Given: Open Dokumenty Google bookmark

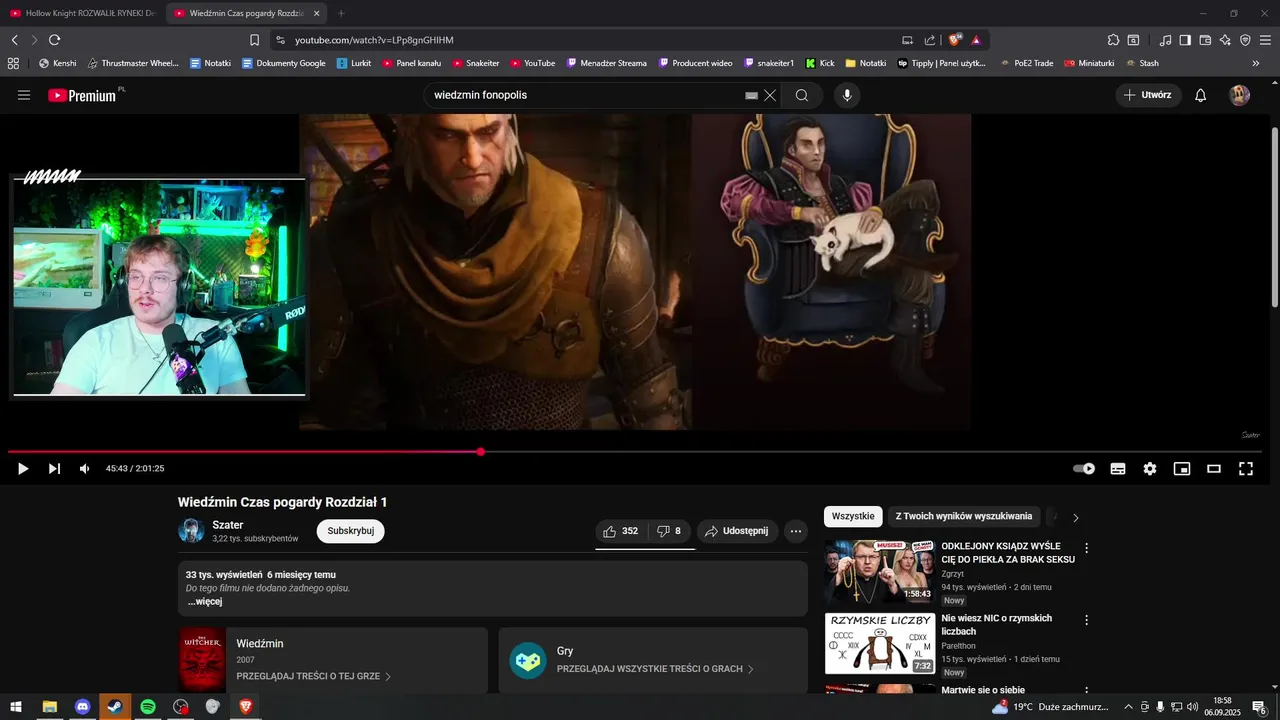Looking at the screenshot, I should (x=283, y=63).
